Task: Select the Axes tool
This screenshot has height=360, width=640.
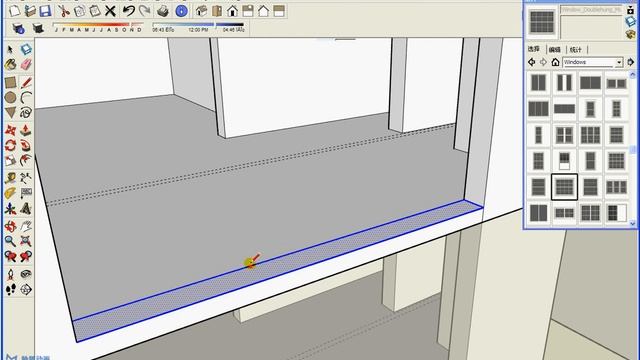Action: (10, 209)
